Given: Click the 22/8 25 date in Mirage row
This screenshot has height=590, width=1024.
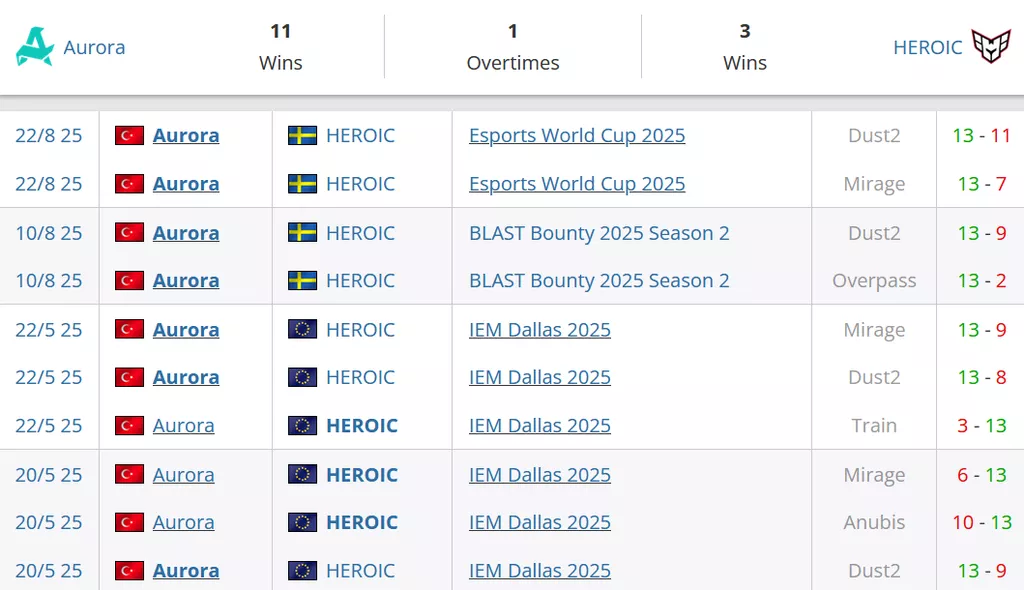Looking at the screenshot, I should pos(49,184).
